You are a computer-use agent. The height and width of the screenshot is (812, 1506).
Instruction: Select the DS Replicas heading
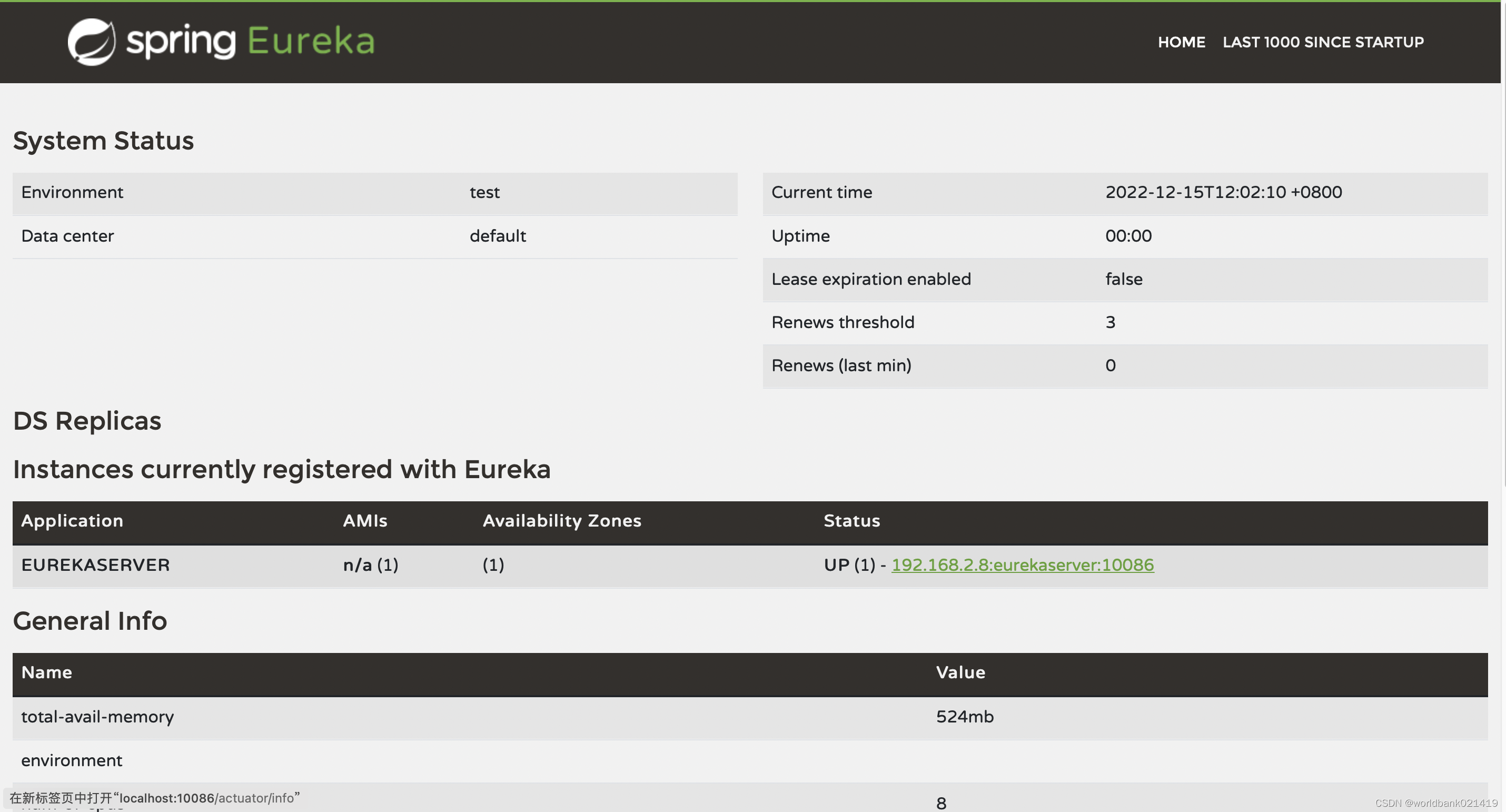[87, 421]
